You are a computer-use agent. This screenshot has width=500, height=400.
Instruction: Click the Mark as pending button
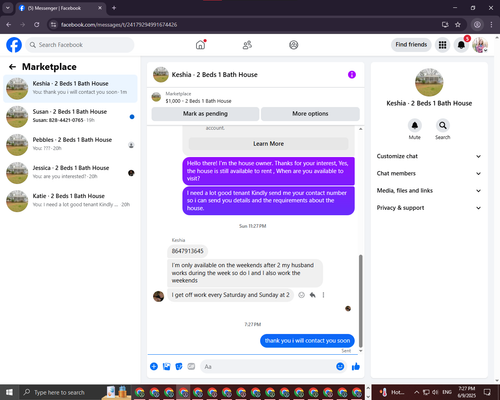[205, 114]
